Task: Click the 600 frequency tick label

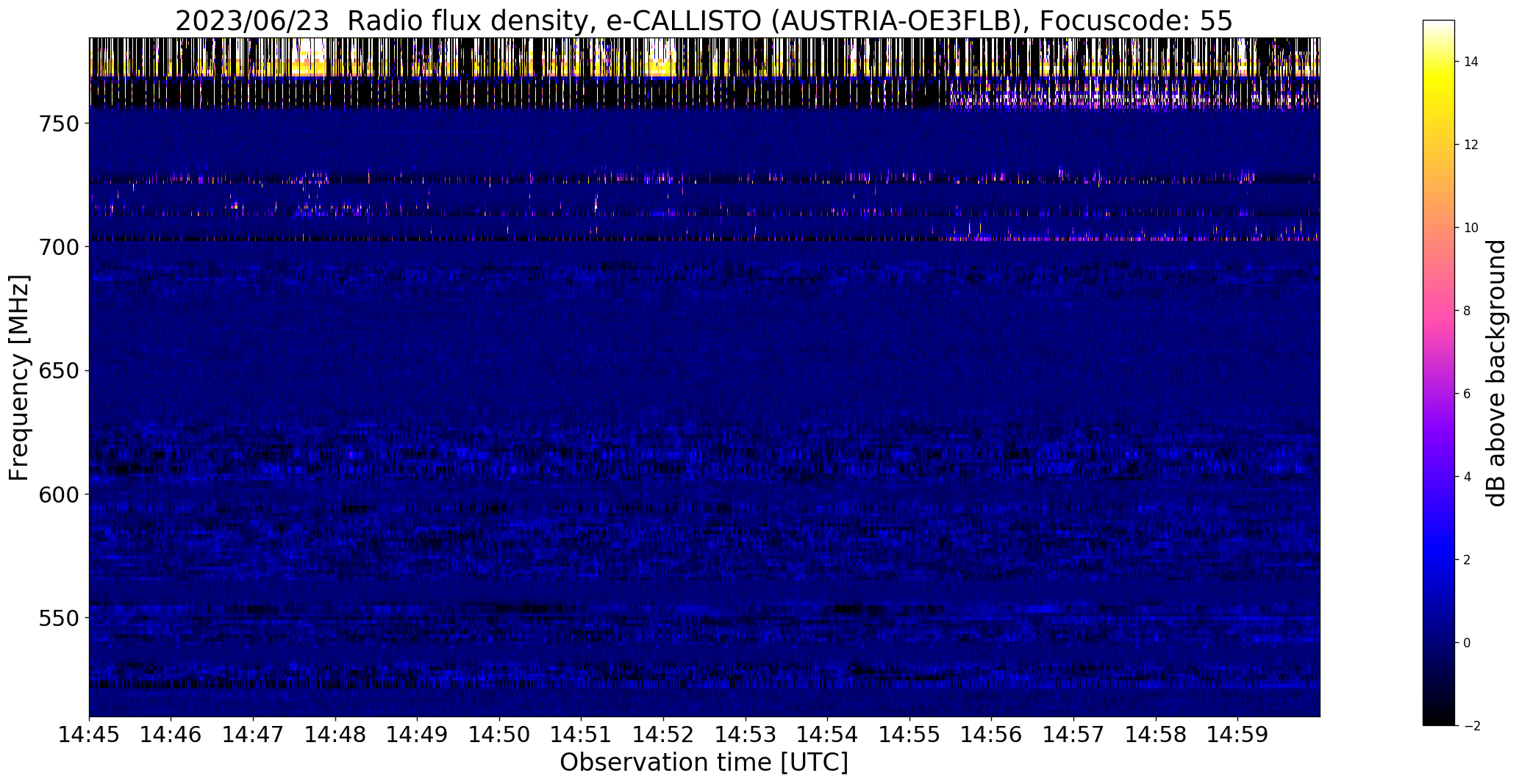Action: tap(59, 495)
